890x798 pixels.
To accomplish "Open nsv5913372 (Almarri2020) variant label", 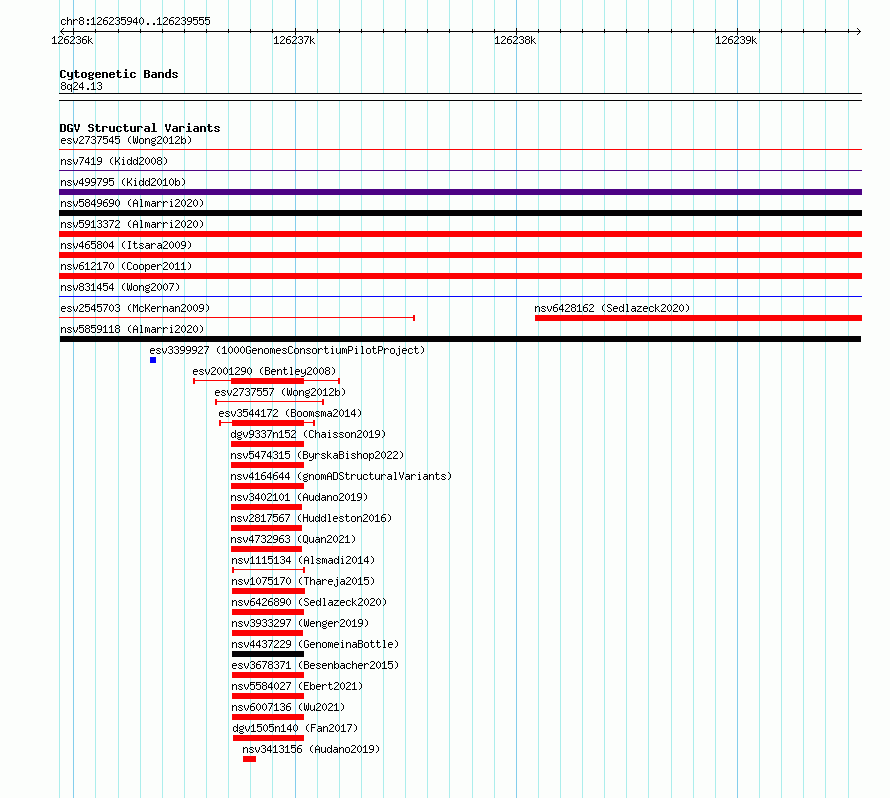I will [132, 224].
